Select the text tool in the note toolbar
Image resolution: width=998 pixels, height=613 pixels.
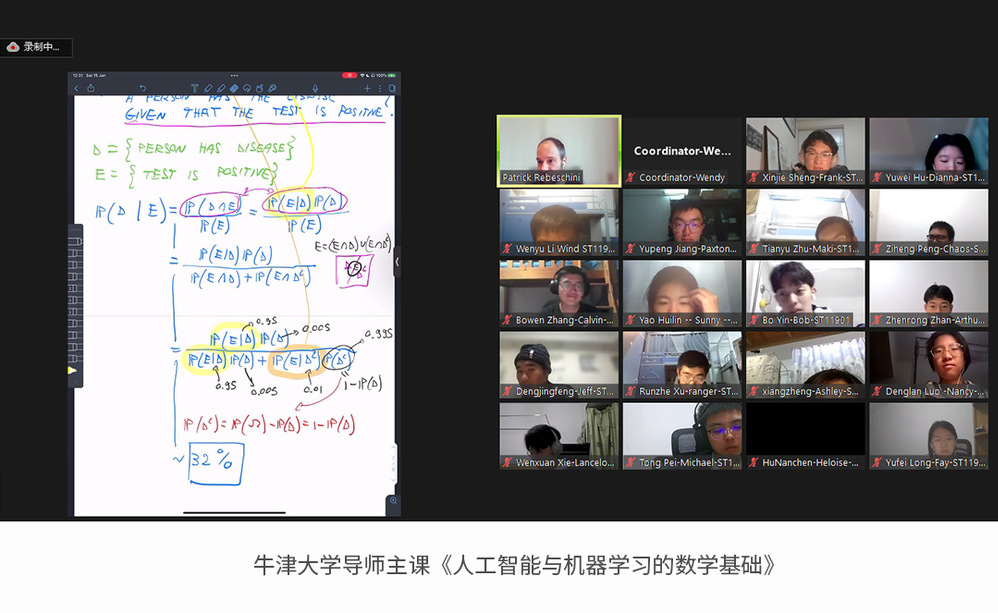pos(194,88)
